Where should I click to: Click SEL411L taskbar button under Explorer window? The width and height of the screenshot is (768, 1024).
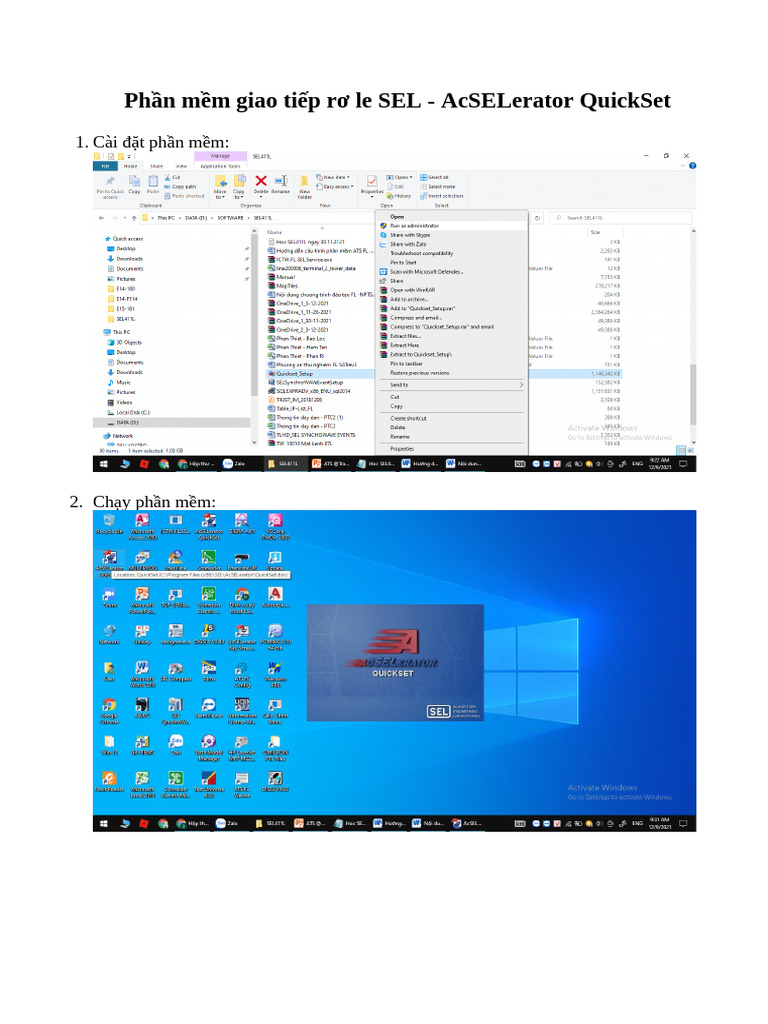pyautogui.click(x=283, y=464)
